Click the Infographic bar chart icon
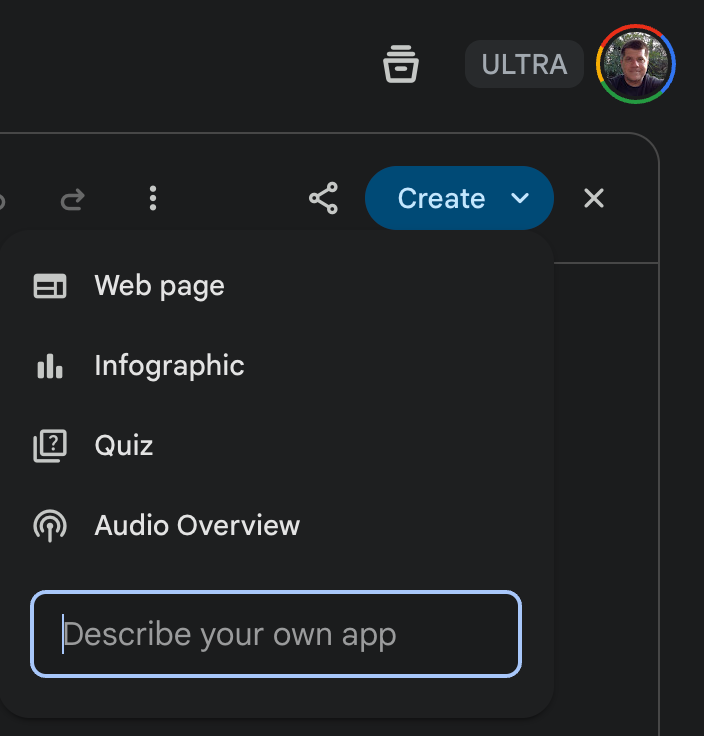Screen dimensions: 704x736 point(50,366)
